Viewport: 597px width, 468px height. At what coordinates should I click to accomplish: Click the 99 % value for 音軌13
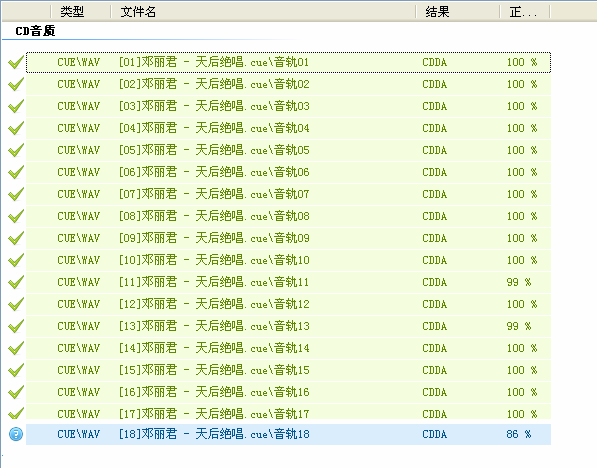point(519,327)
